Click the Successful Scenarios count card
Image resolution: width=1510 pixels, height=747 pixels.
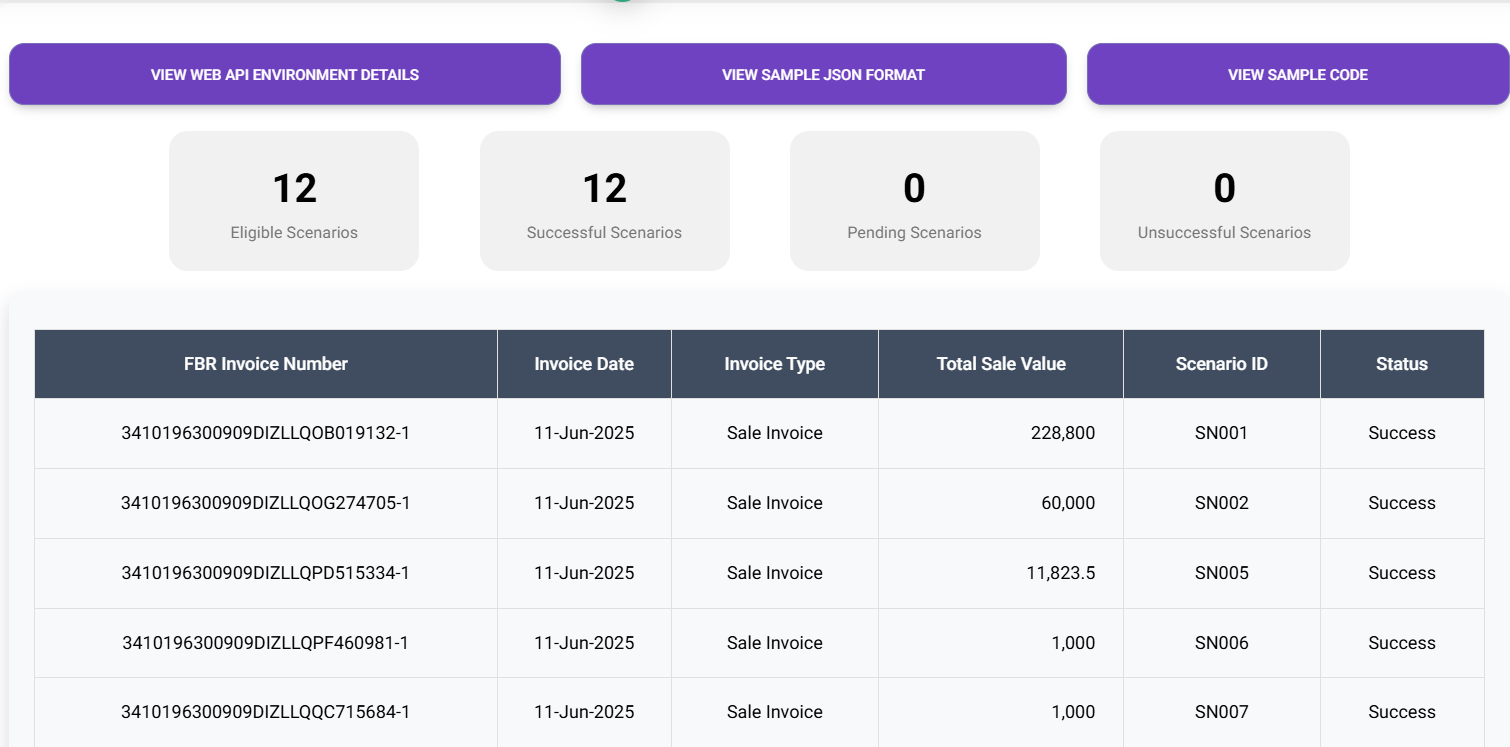[604, 201]
